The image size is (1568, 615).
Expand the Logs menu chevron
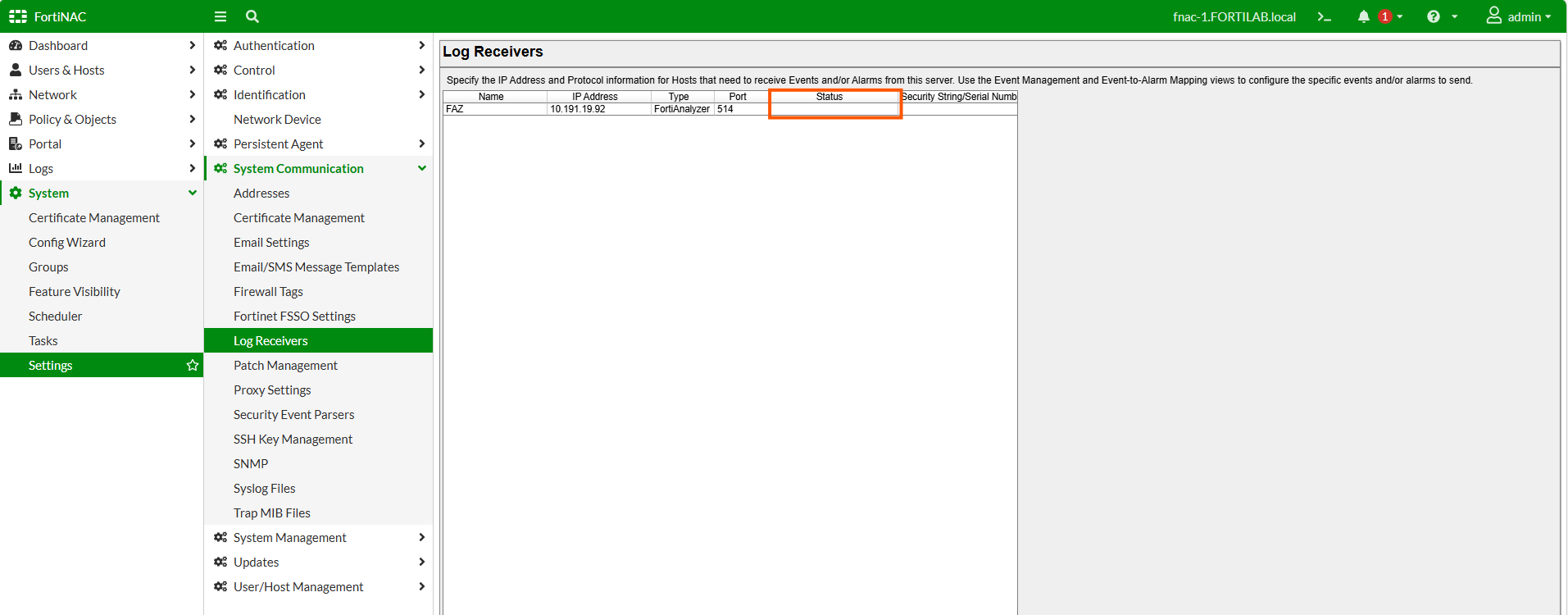point(192,169)
